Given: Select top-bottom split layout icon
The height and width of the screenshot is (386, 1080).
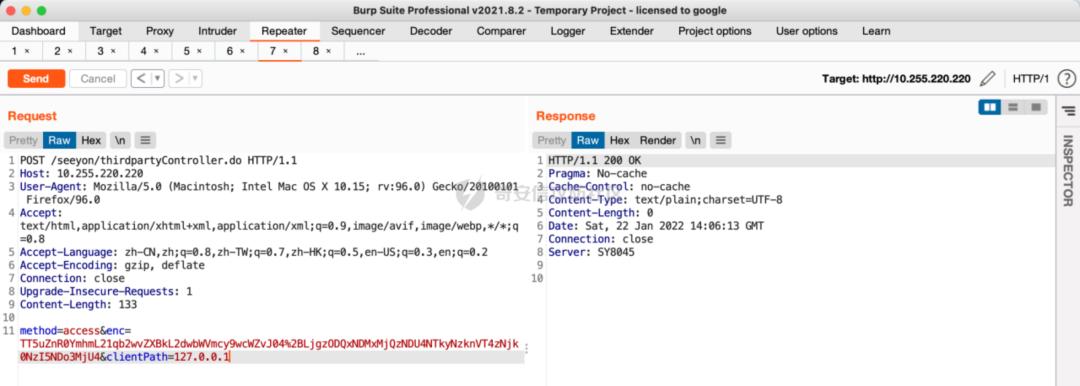Looking at the screenshot, I should coord(1012,107).
